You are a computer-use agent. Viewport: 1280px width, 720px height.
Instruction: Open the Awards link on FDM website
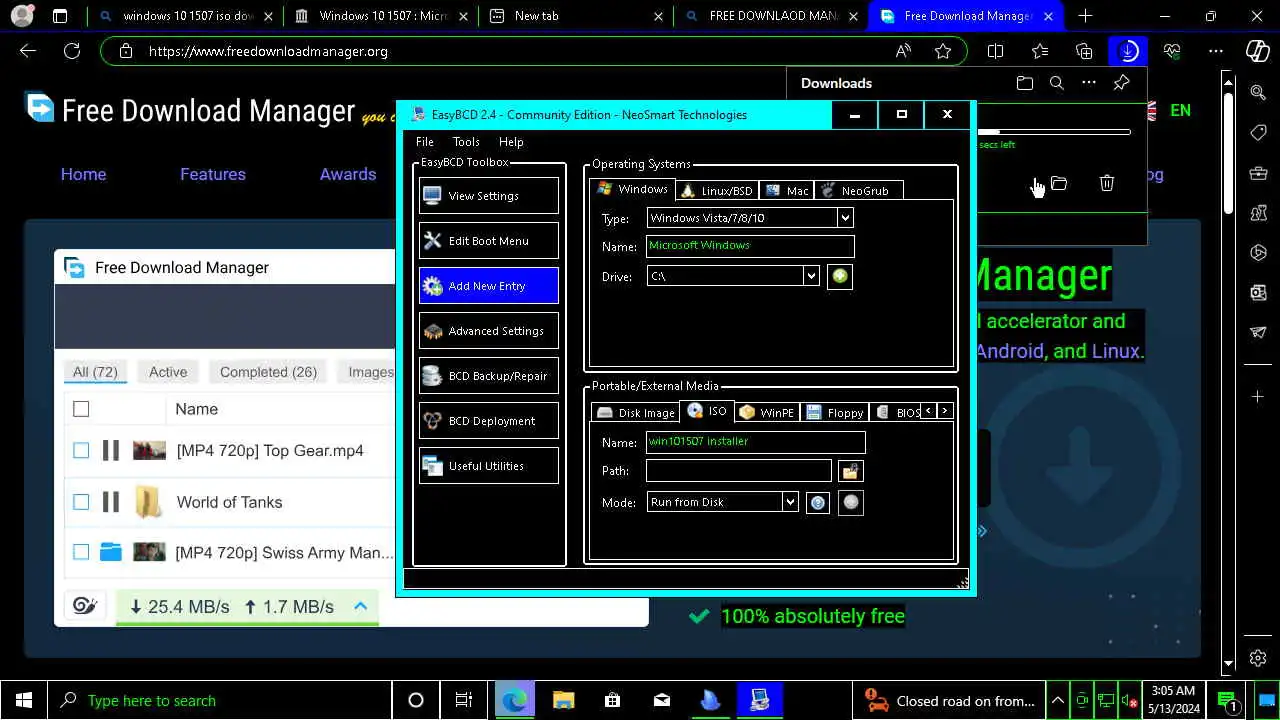(348, 174)
